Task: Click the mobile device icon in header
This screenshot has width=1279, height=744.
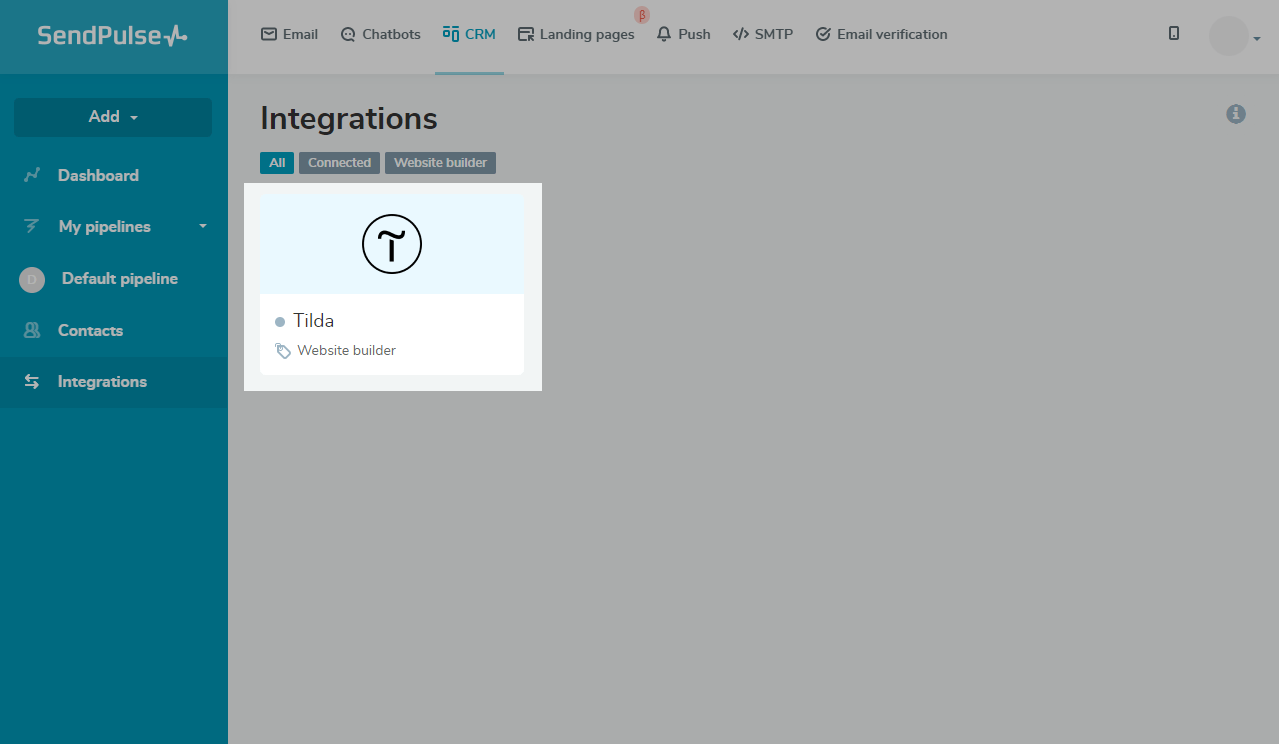Action: pos(1174,34)
